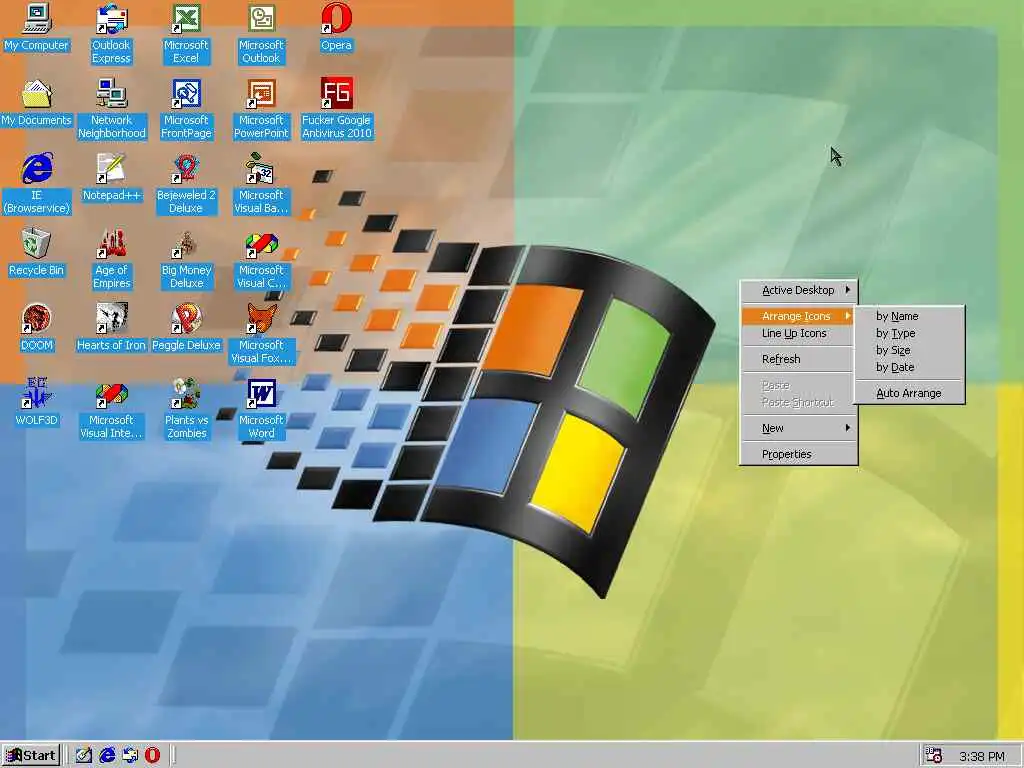Select the Recycle Bin icon
This screenshot has height=768, width=1024.
[37, 253]
